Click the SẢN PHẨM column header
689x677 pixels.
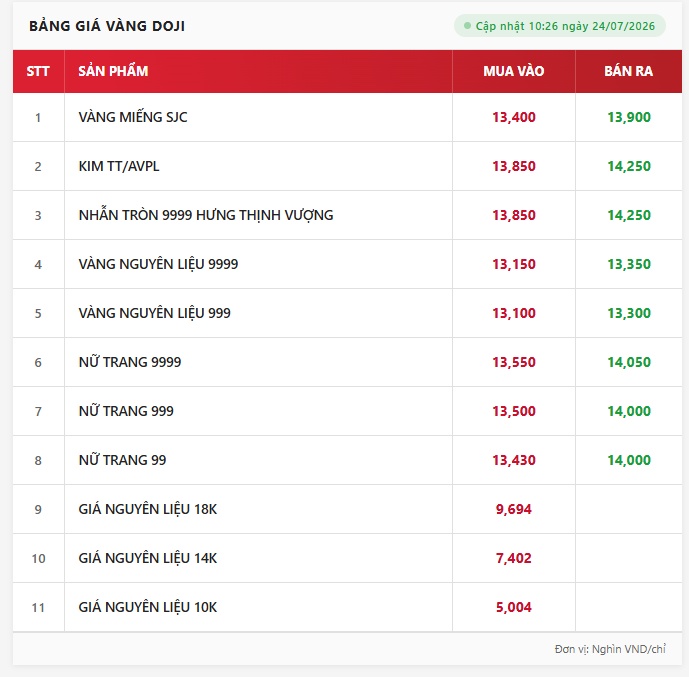[113, 71]
